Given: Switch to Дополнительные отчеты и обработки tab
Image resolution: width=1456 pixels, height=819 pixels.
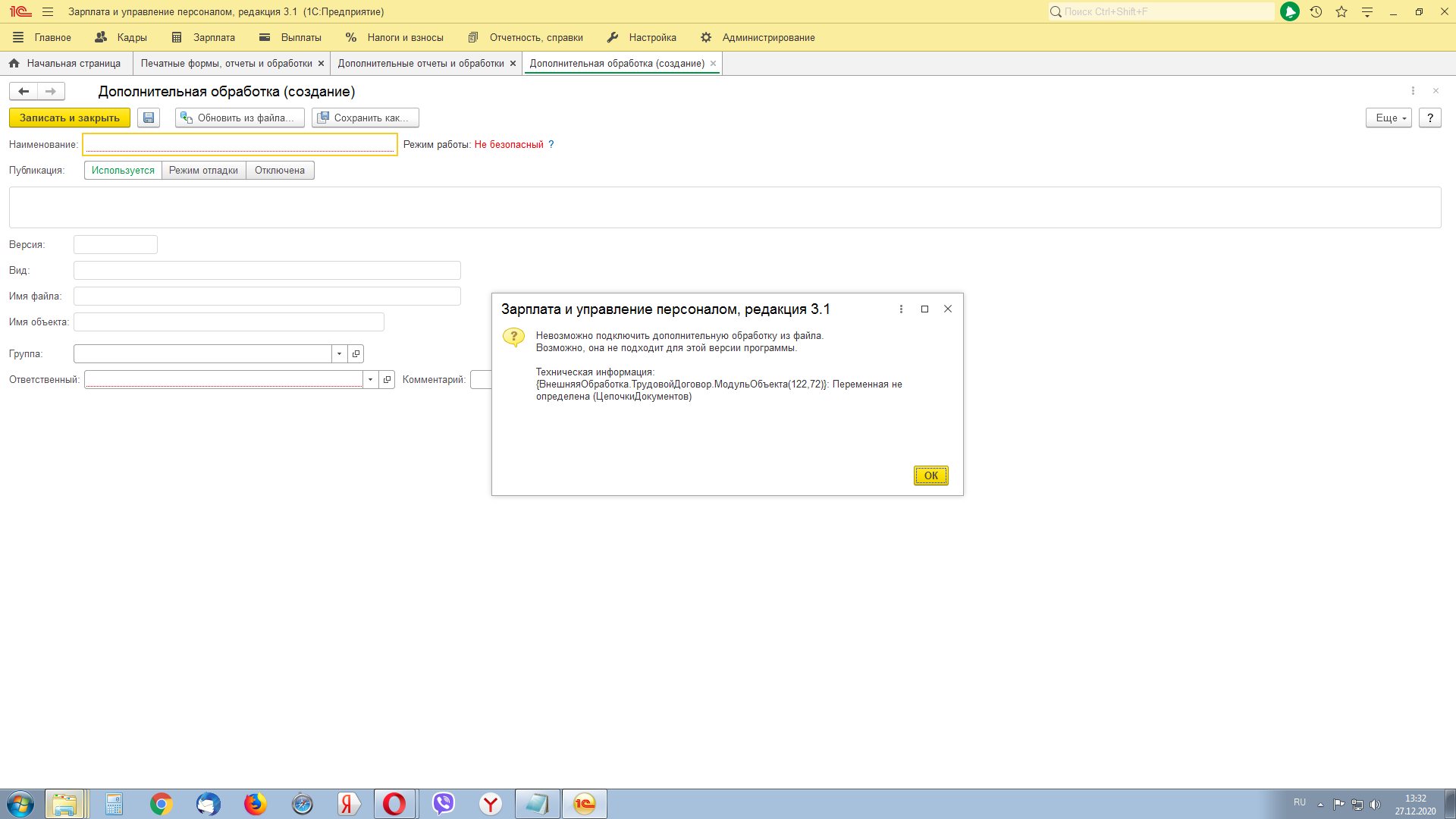Looking at the screenshot, I should (x=421, y=64).
